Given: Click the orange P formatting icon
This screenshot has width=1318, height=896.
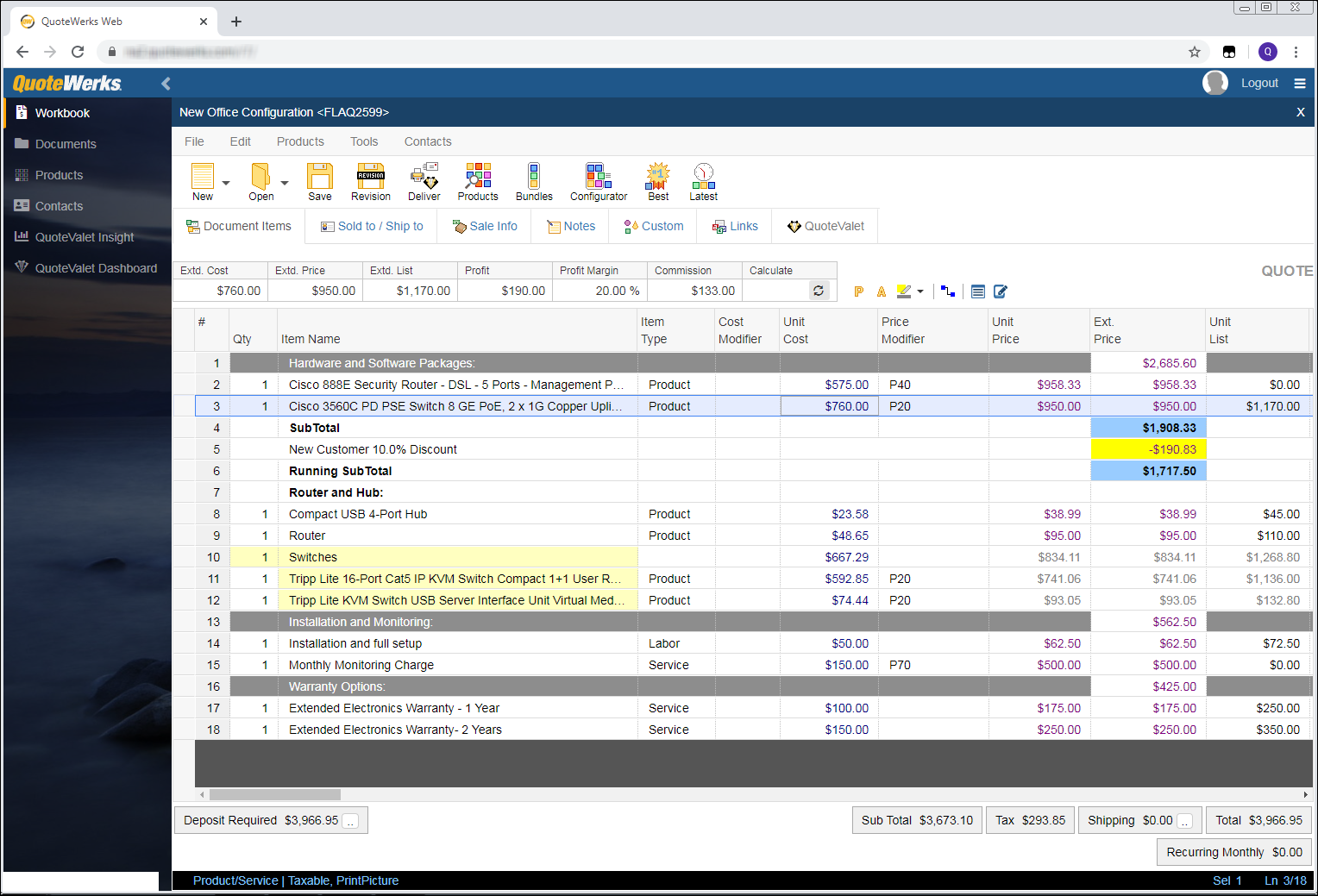Looking at the screenshot, I should (x=858, y=291).
